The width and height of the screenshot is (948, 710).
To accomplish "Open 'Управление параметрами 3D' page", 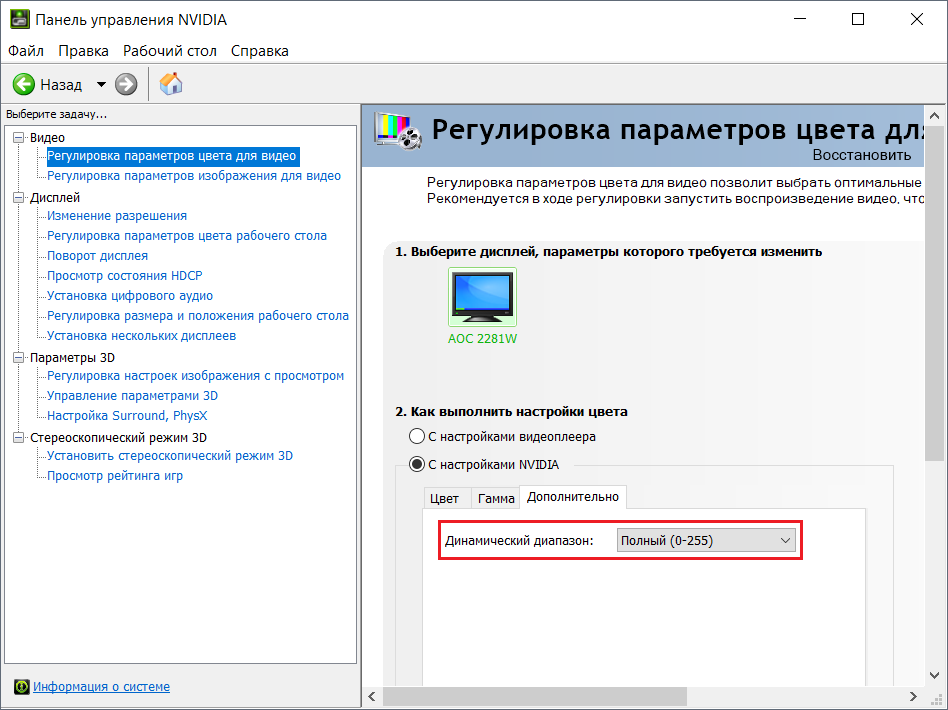I will 132,396.
